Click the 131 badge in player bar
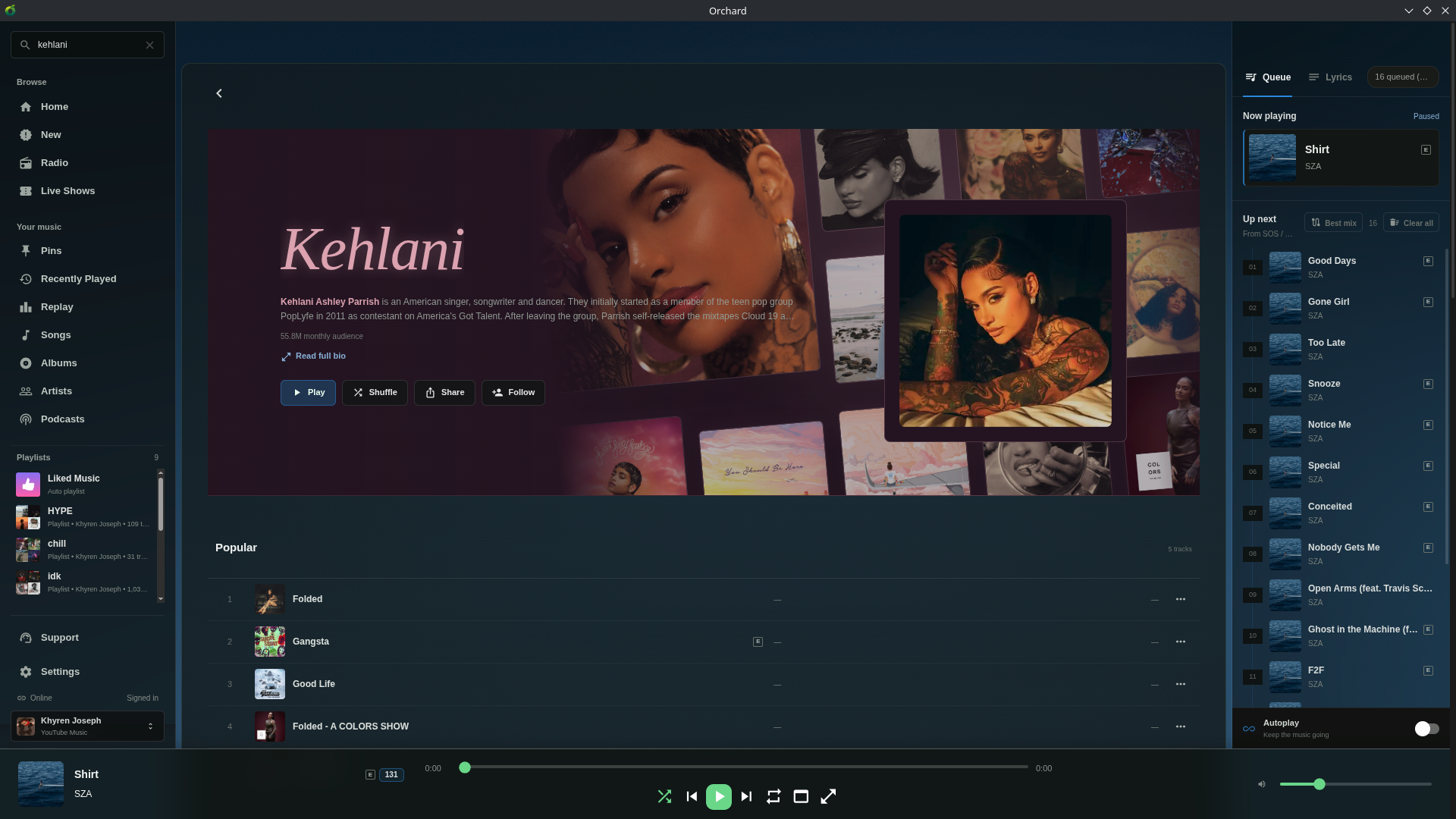The image size is (1456, 819). click(391, 775)
